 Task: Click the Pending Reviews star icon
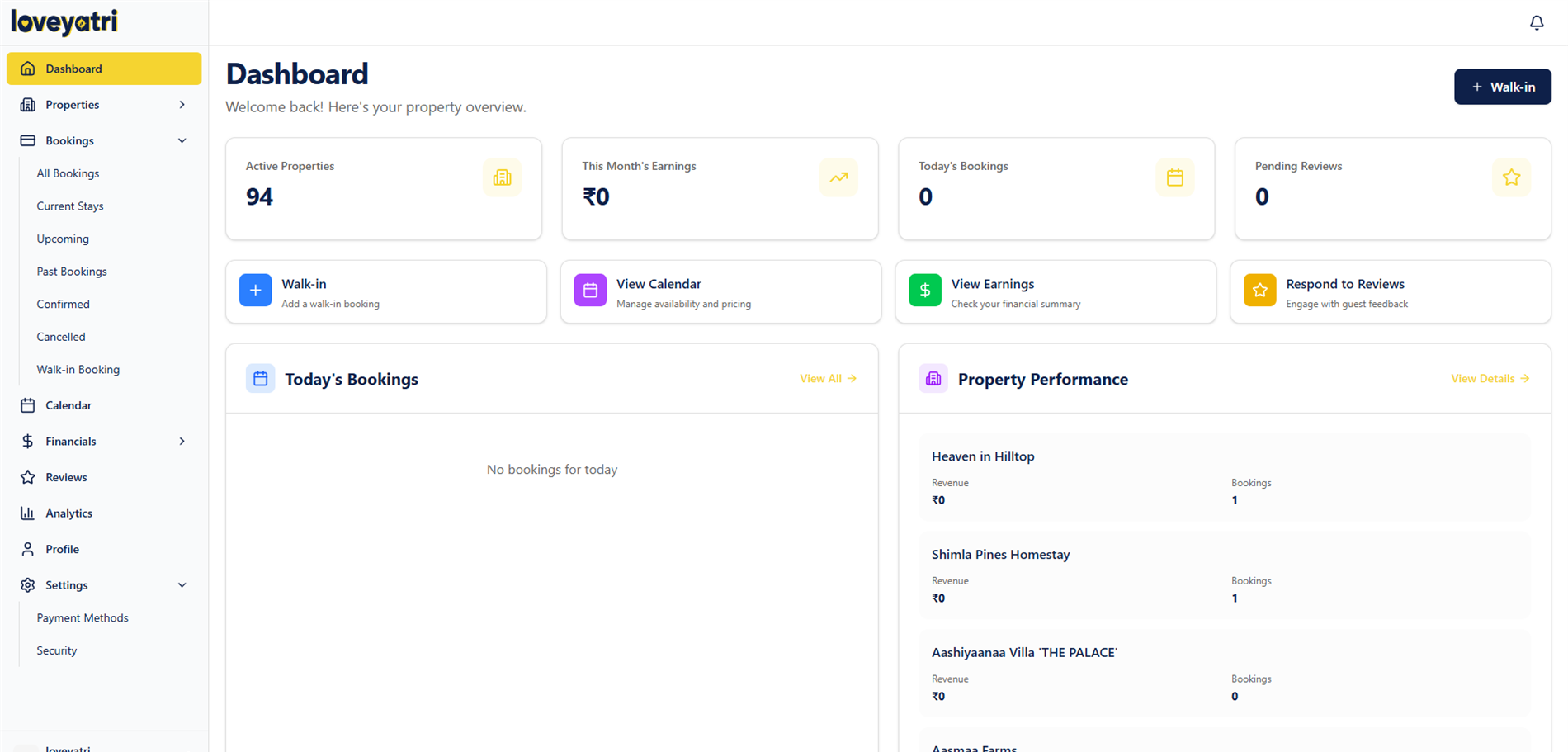coord(1511,177)
